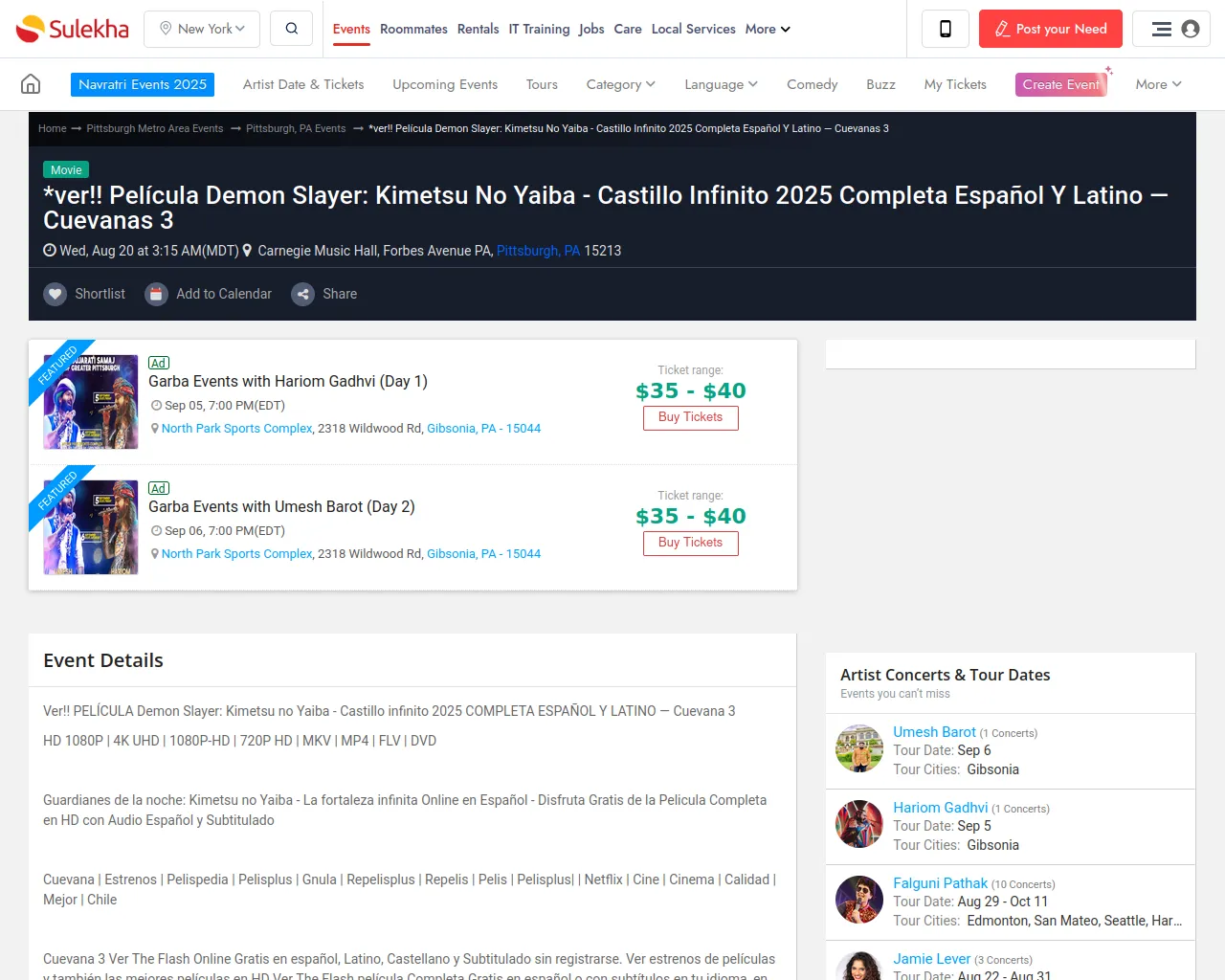The image size is (1225, 980).
Task: Open Garba Events Day 1 thumbnail
Action: pos(91,402)
